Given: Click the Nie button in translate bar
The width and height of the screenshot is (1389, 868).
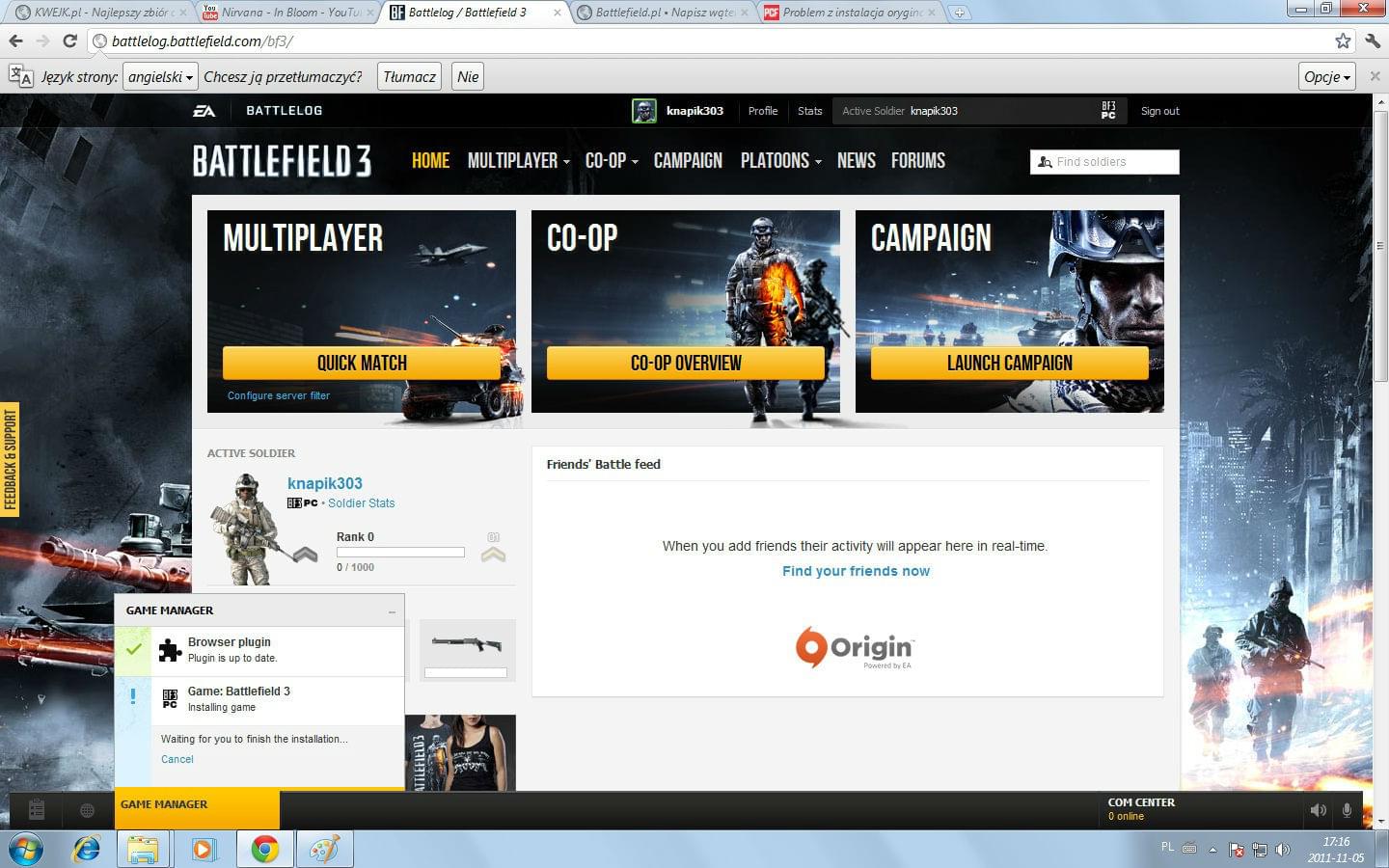Looking at the screenshot, I should coord(468,76).
